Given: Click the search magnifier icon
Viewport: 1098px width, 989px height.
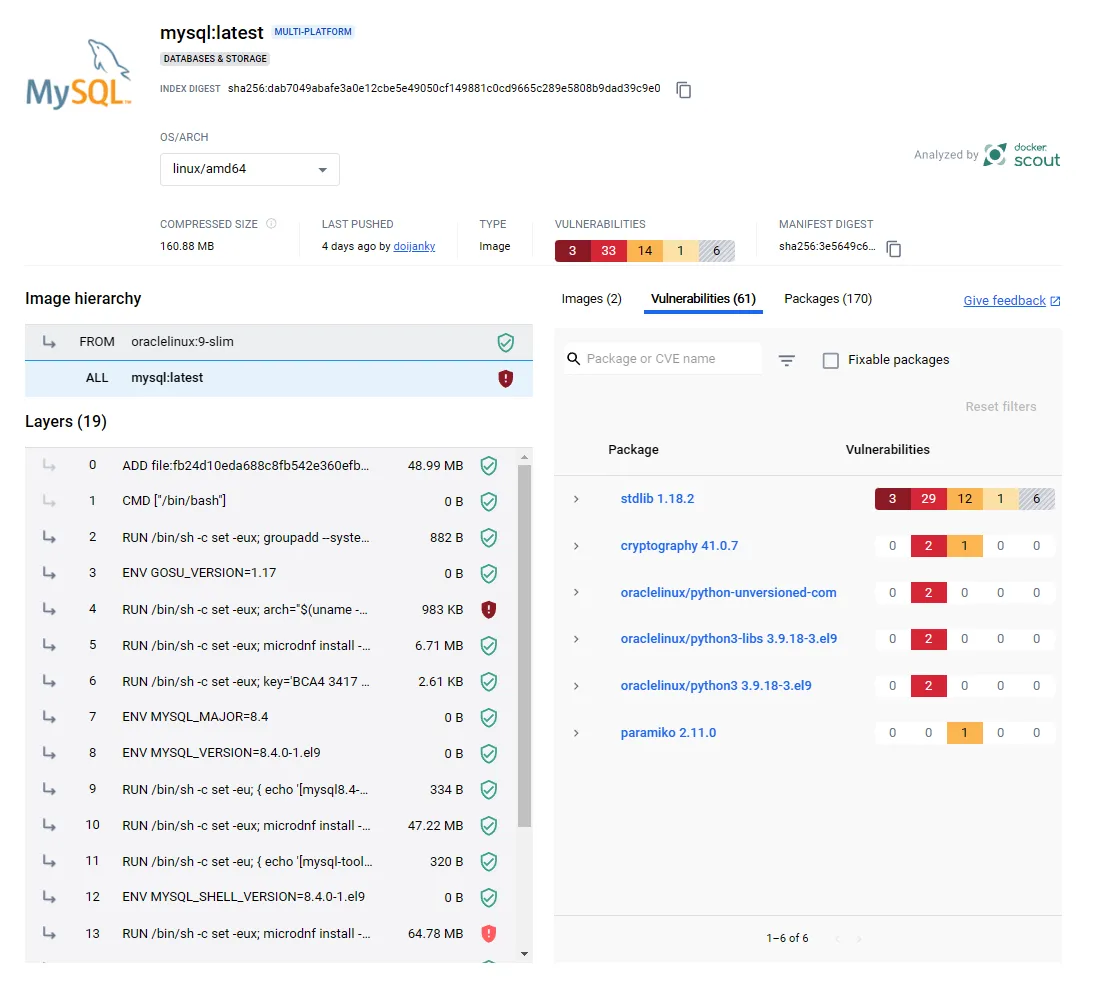Looking at the screenshot, I should (574, 359).
